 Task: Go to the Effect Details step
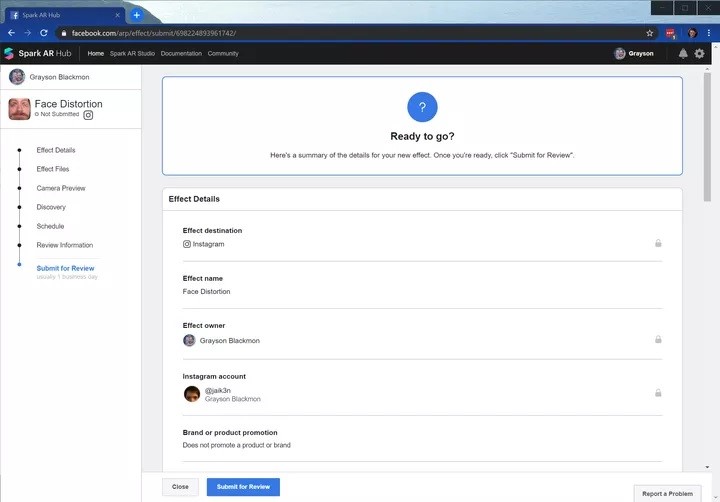56,150
